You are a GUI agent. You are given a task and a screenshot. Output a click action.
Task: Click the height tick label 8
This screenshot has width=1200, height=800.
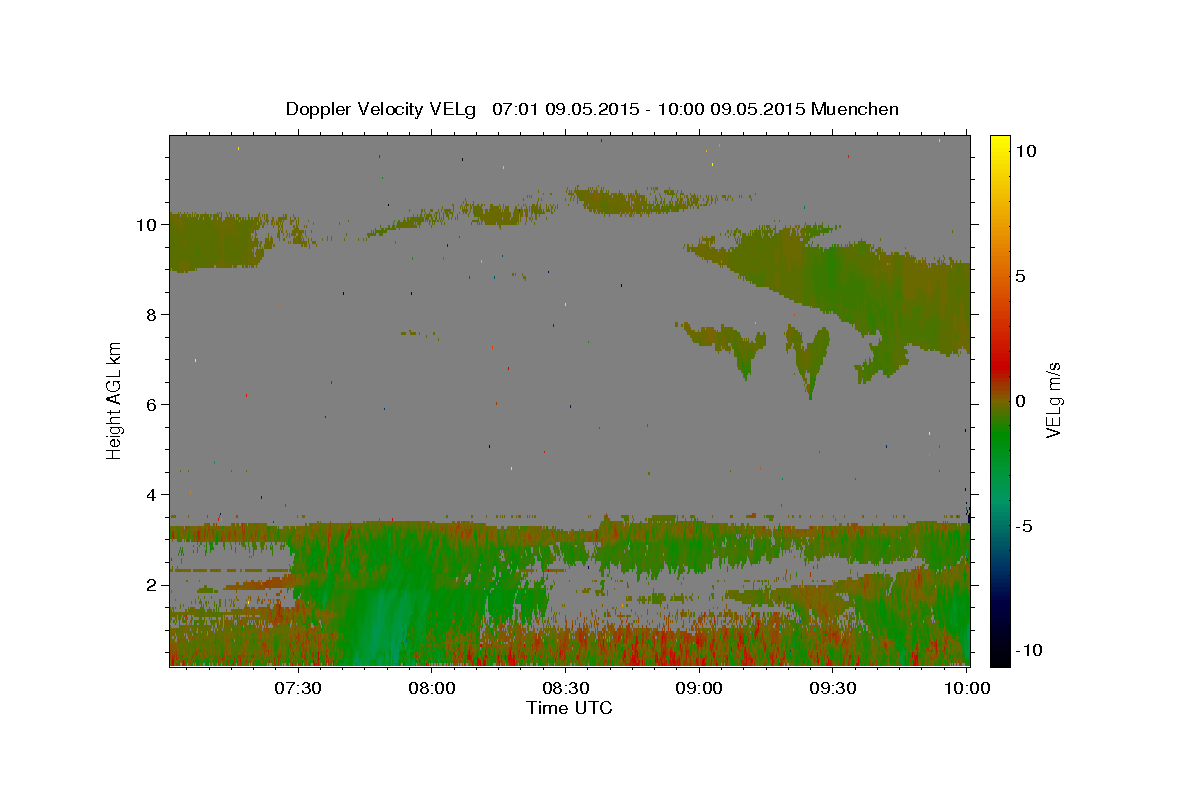click(151, 314)
